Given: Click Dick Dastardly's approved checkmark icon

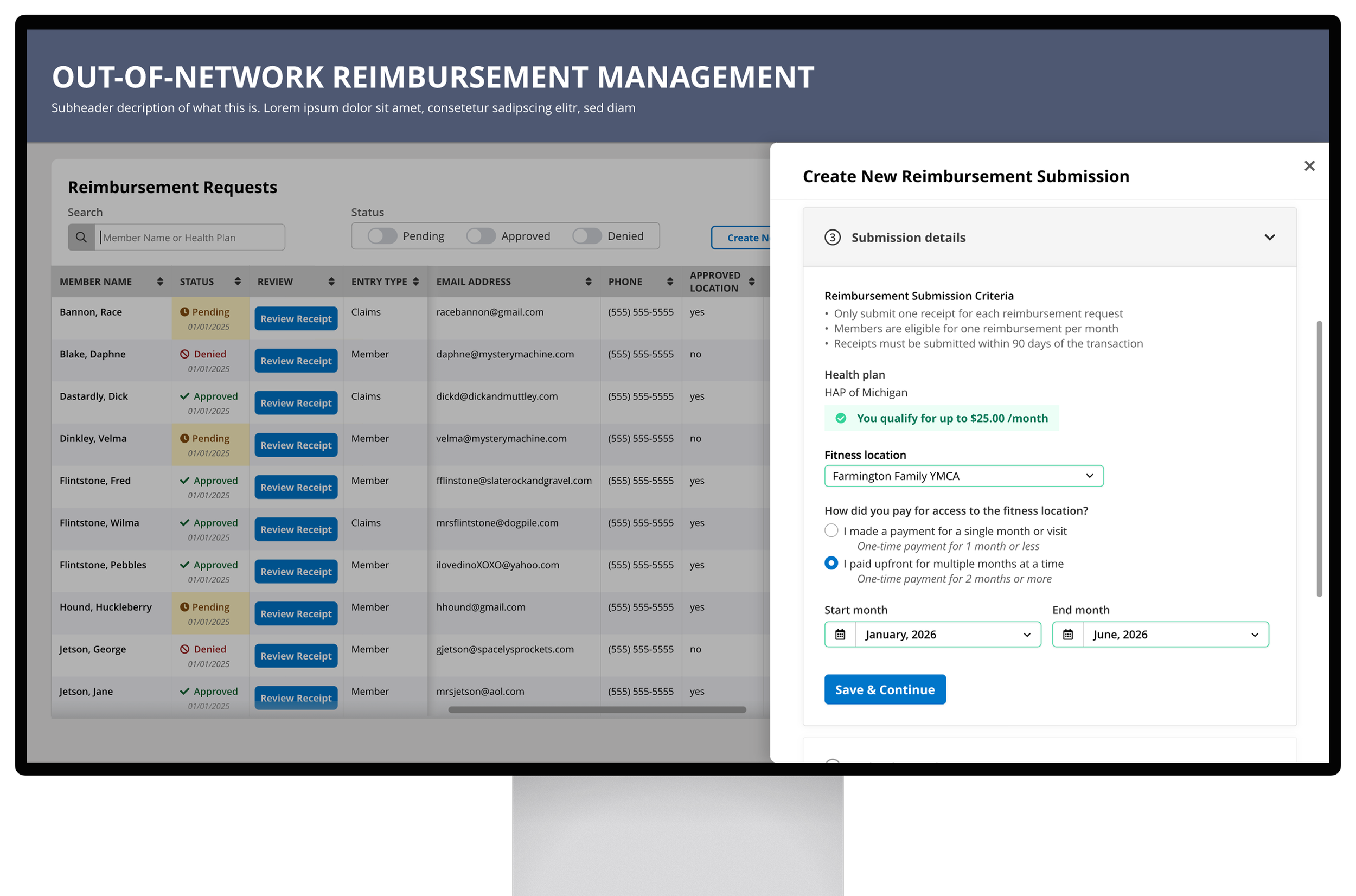Looking at the screenshot, I should 184,396.
